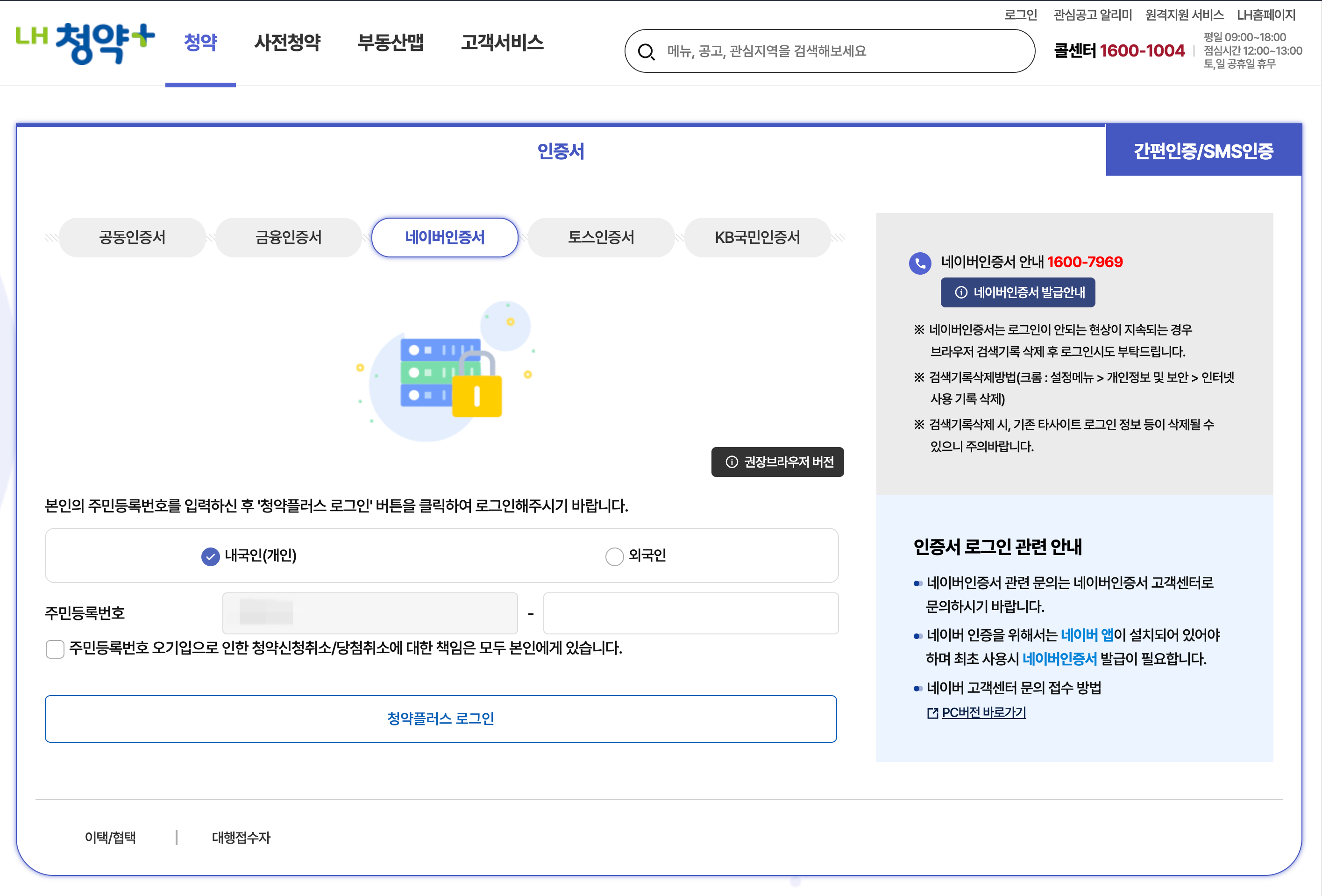This screenshot has height=896, width=1322.
Task: Click the 로그인 link at top
Action: click(x=1021, y=15)
